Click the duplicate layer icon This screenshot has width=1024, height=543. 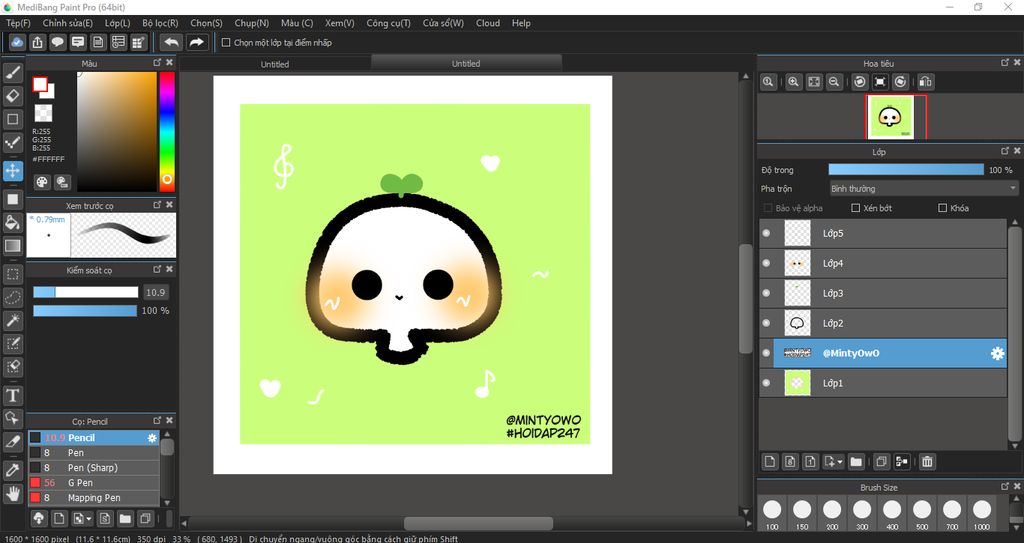[x=881, y=461]
